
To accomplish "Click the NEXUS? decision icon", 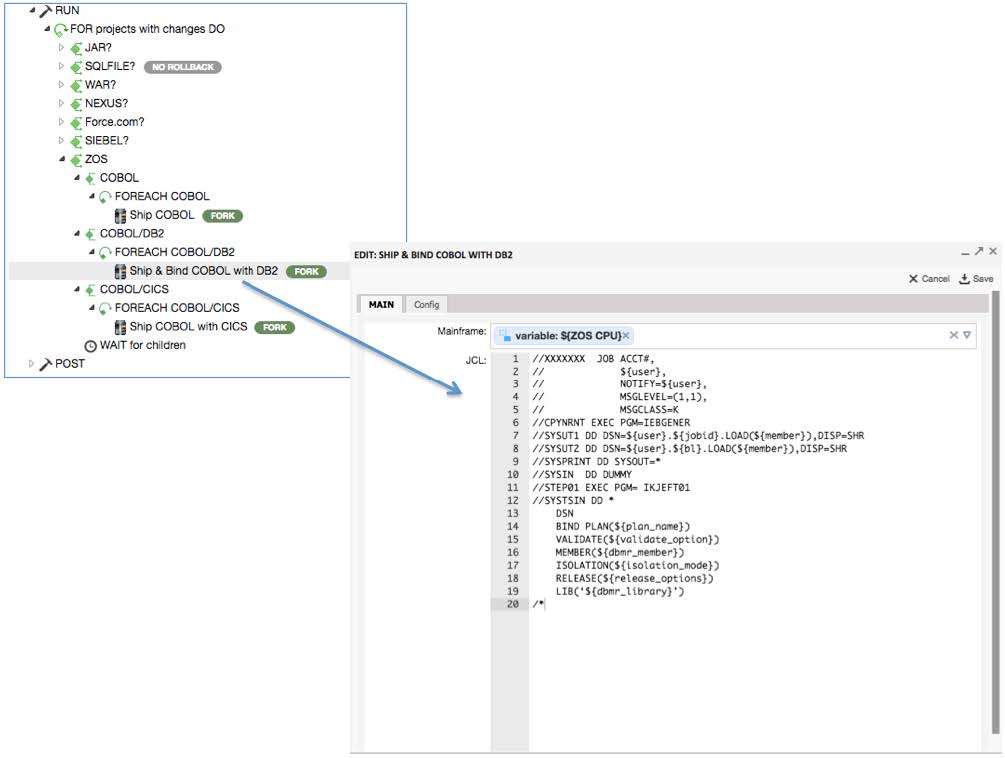I will point(76,103).
